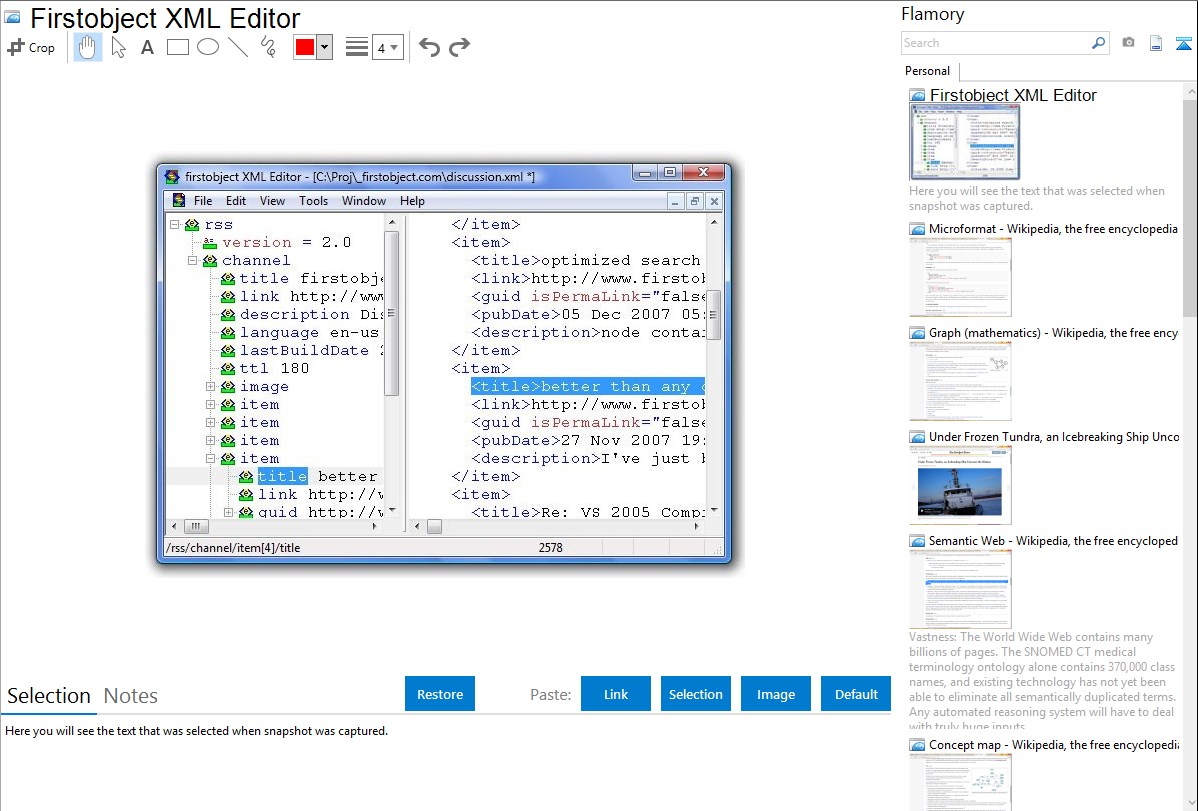Select the "language en-us" tree row
Screen dimensions: 1198x811
pos(300,333)
